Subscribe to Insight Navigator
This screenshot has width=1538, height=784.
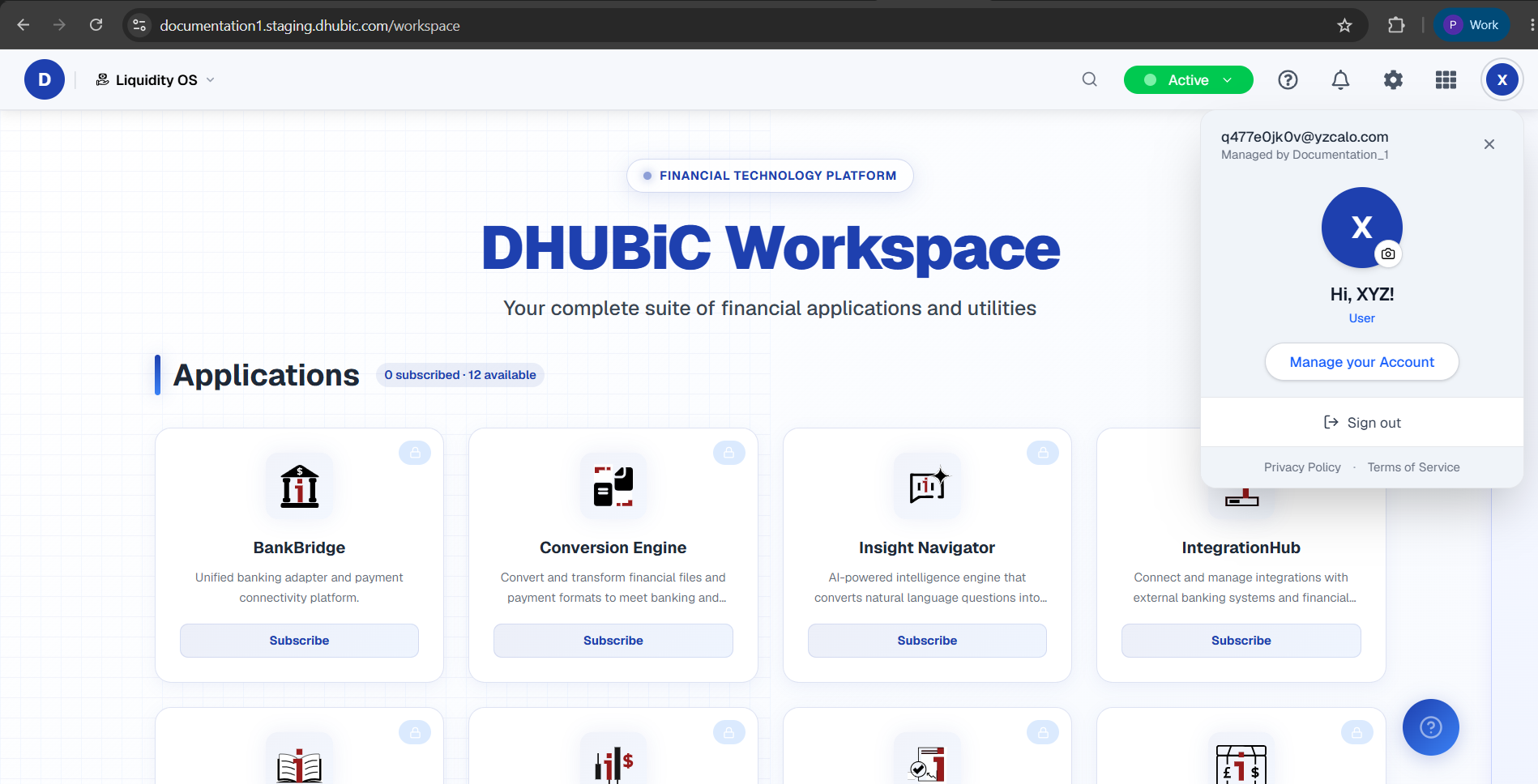[927, 641]
